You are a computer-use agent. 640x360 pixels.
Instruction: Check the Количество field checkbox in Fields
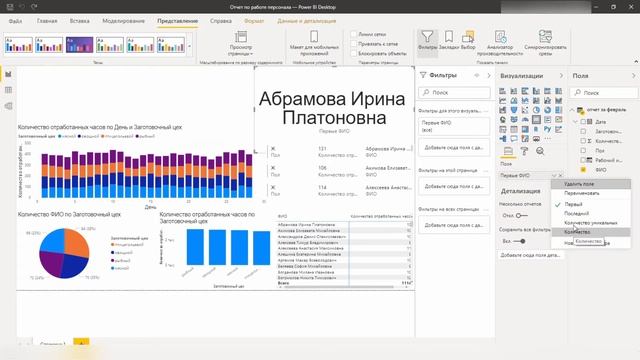[x=583, y=141]
